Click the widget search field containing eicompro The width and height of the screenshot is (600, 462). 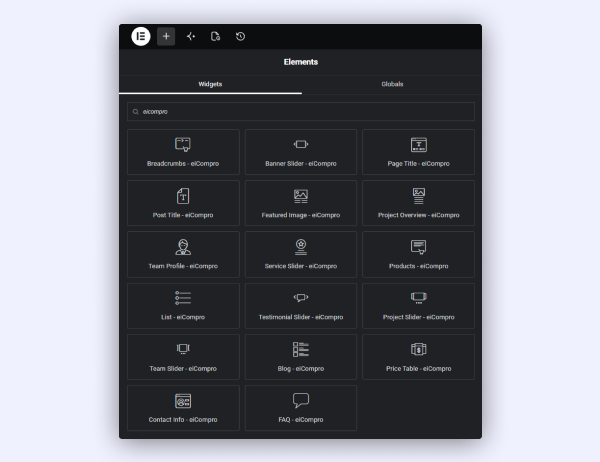[301, 111]
